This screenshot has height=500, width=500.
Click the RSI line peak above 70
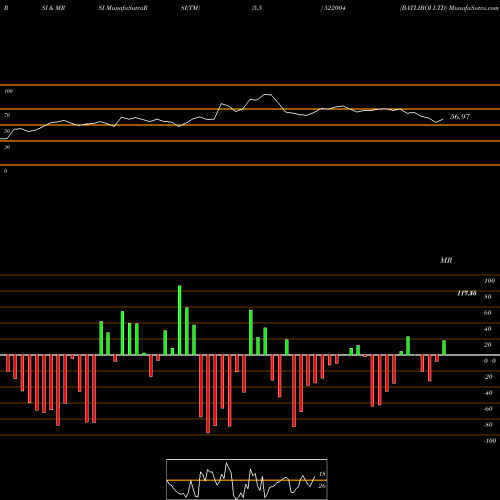(x=267, y=95)
